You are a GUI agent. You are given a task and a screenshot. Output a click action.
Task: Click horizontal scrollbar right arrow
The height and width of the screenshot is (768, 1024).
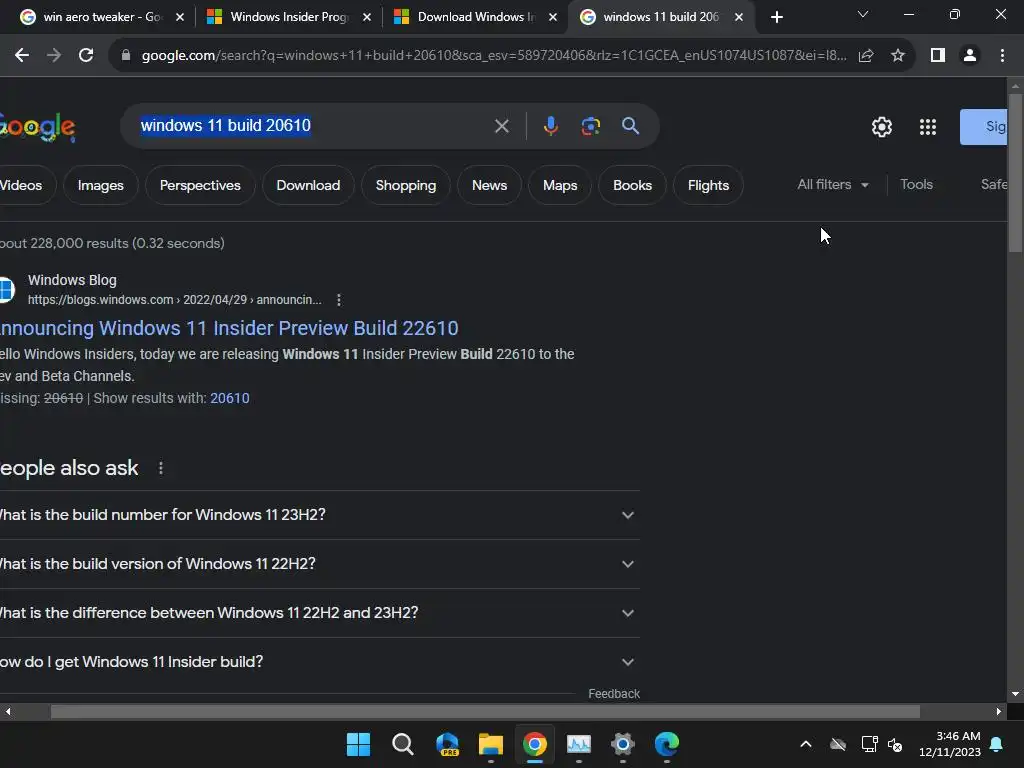click(x=999, y=711)
